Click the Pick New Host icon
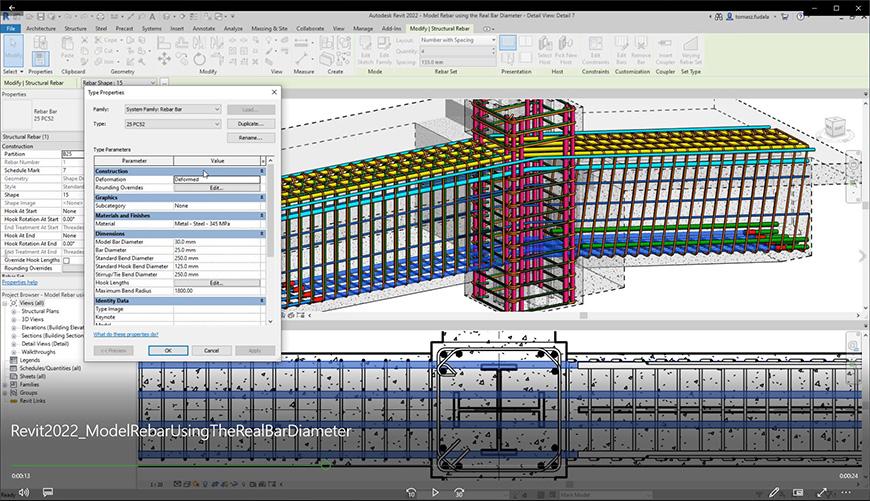 565,50
